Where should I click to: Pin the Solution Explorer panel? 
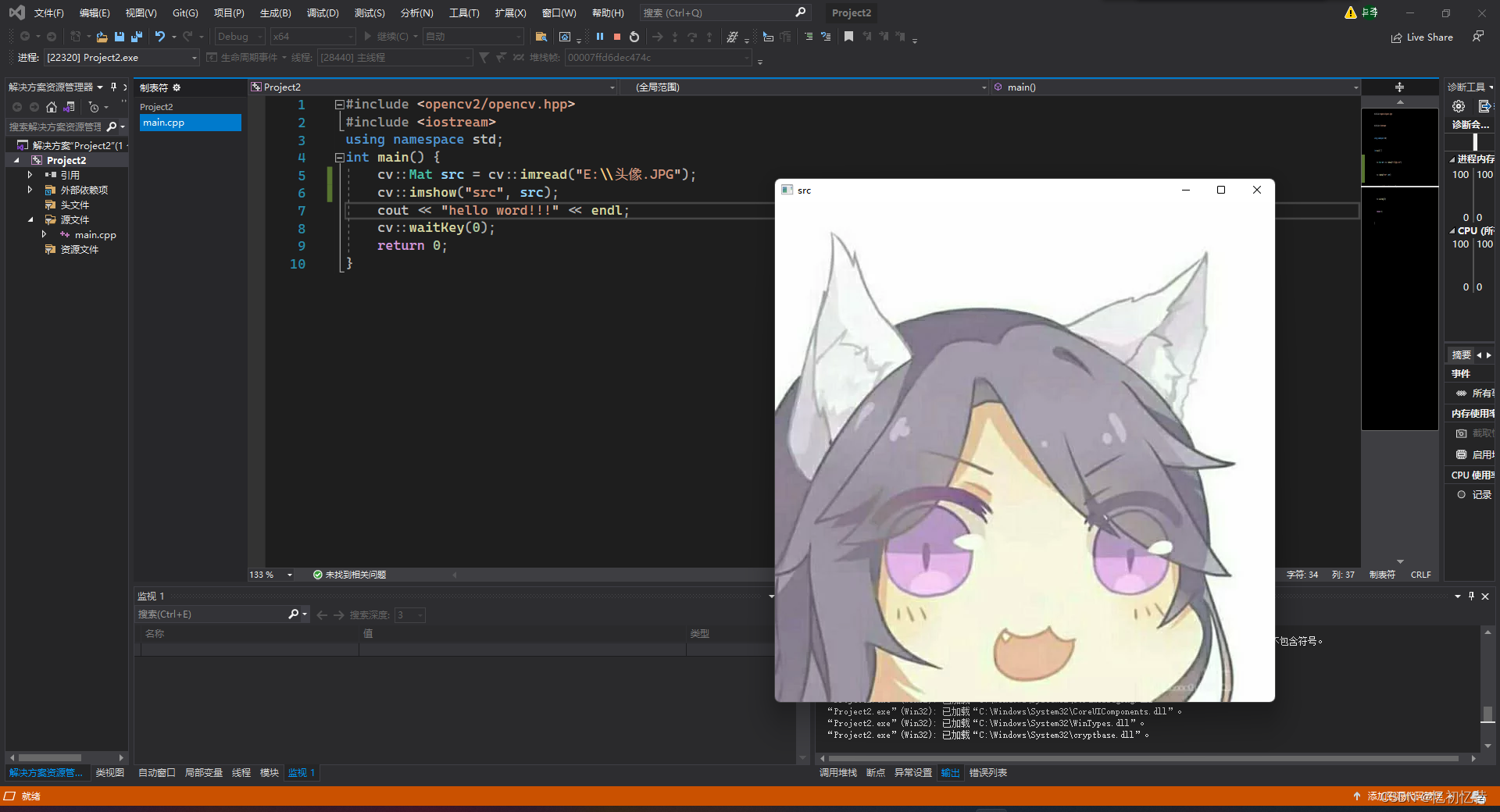point(113,87)
